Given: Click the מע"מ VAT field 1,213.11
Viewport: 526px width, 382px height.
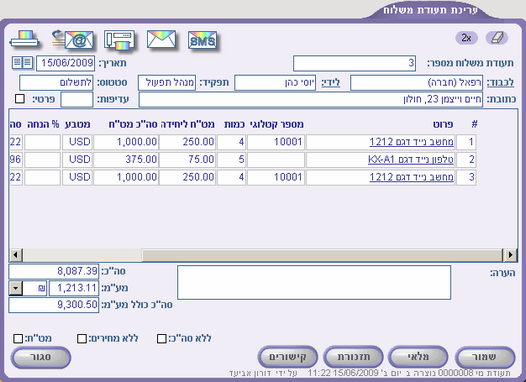Looking at the screenshot, I should pos(74,288).
